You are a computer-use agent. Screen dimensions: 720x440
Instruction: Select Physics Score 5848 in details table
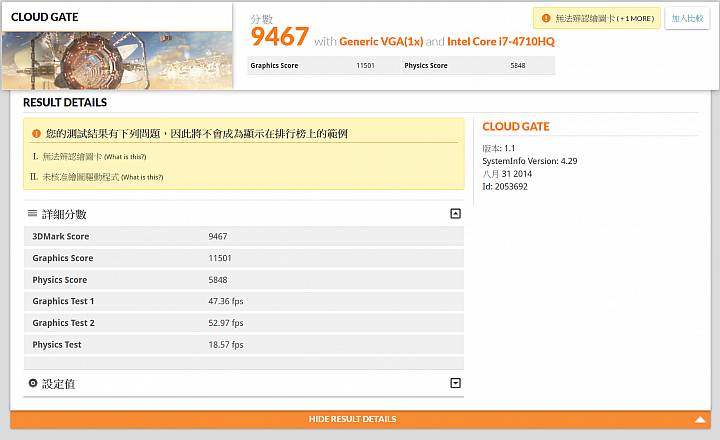coord(243,280)
